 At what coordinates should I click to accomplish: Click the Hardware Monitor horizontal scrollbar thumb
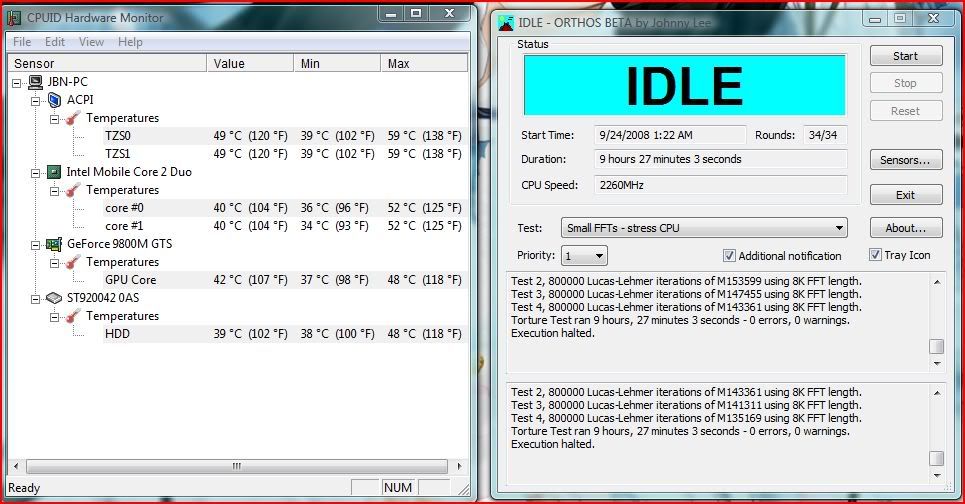[237, 466]
